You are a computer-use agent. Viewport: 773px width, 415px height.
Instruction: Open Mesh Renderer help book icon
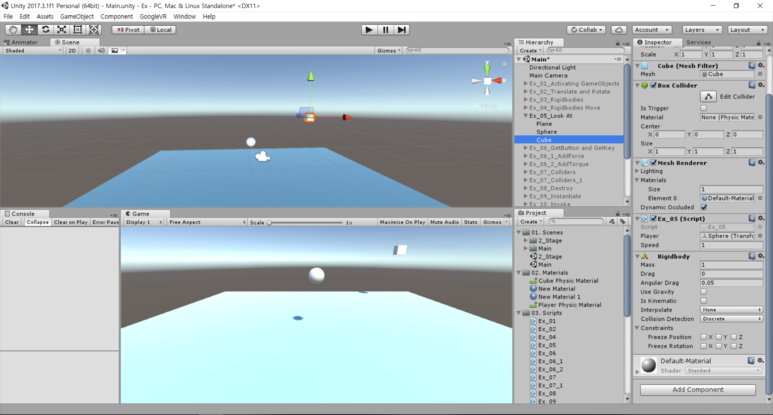click(x=752, y=163)
